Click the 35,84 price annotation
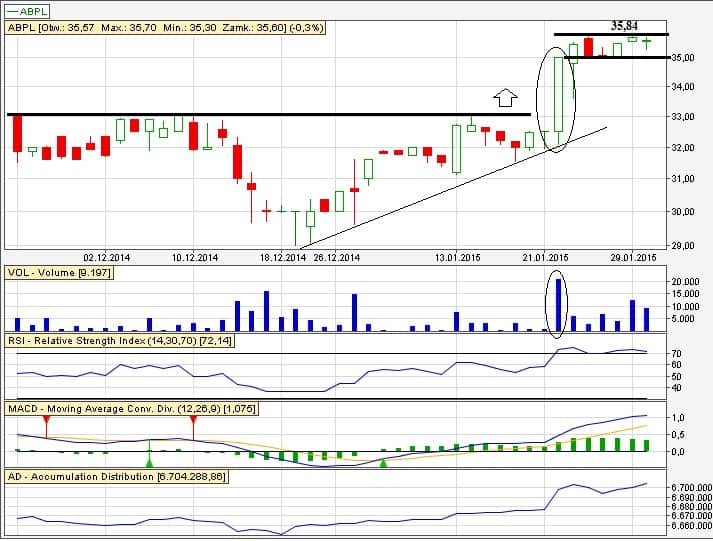This screenshot has width=713, height=541. click(x=625, y=25)
